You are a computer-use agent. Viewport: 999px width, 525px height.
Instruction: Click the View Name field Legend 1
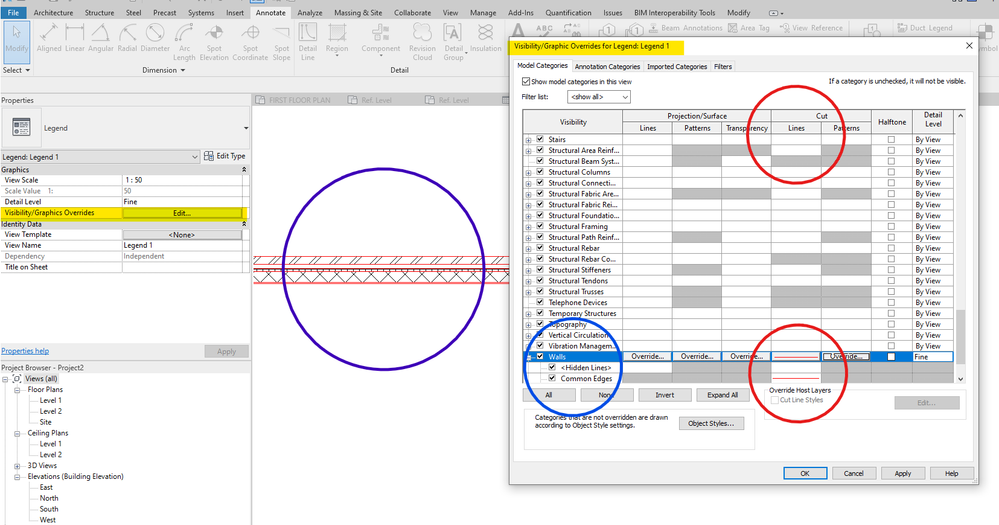coord(182,245)
